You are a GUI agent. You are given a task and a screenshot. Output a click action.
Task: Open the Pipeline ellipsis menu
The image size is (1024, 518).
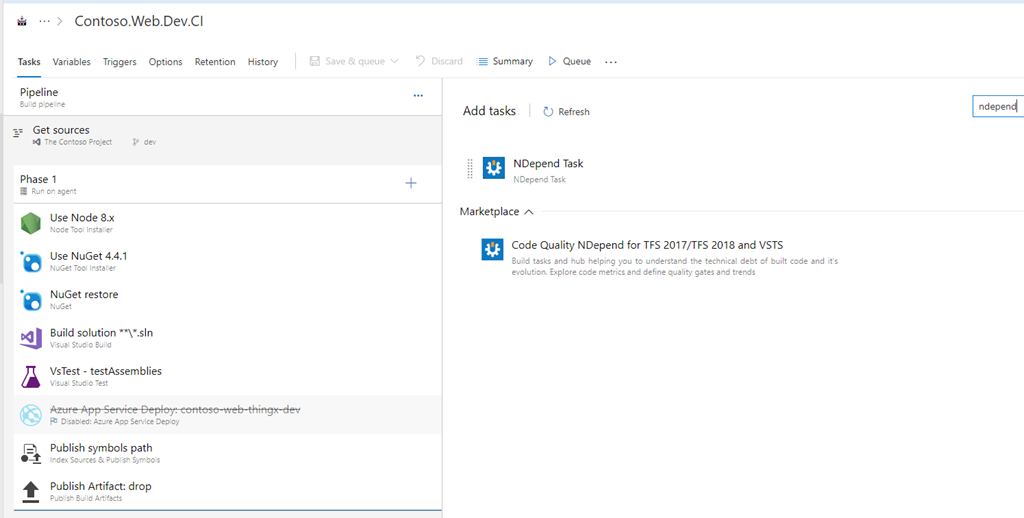point(418,96)
